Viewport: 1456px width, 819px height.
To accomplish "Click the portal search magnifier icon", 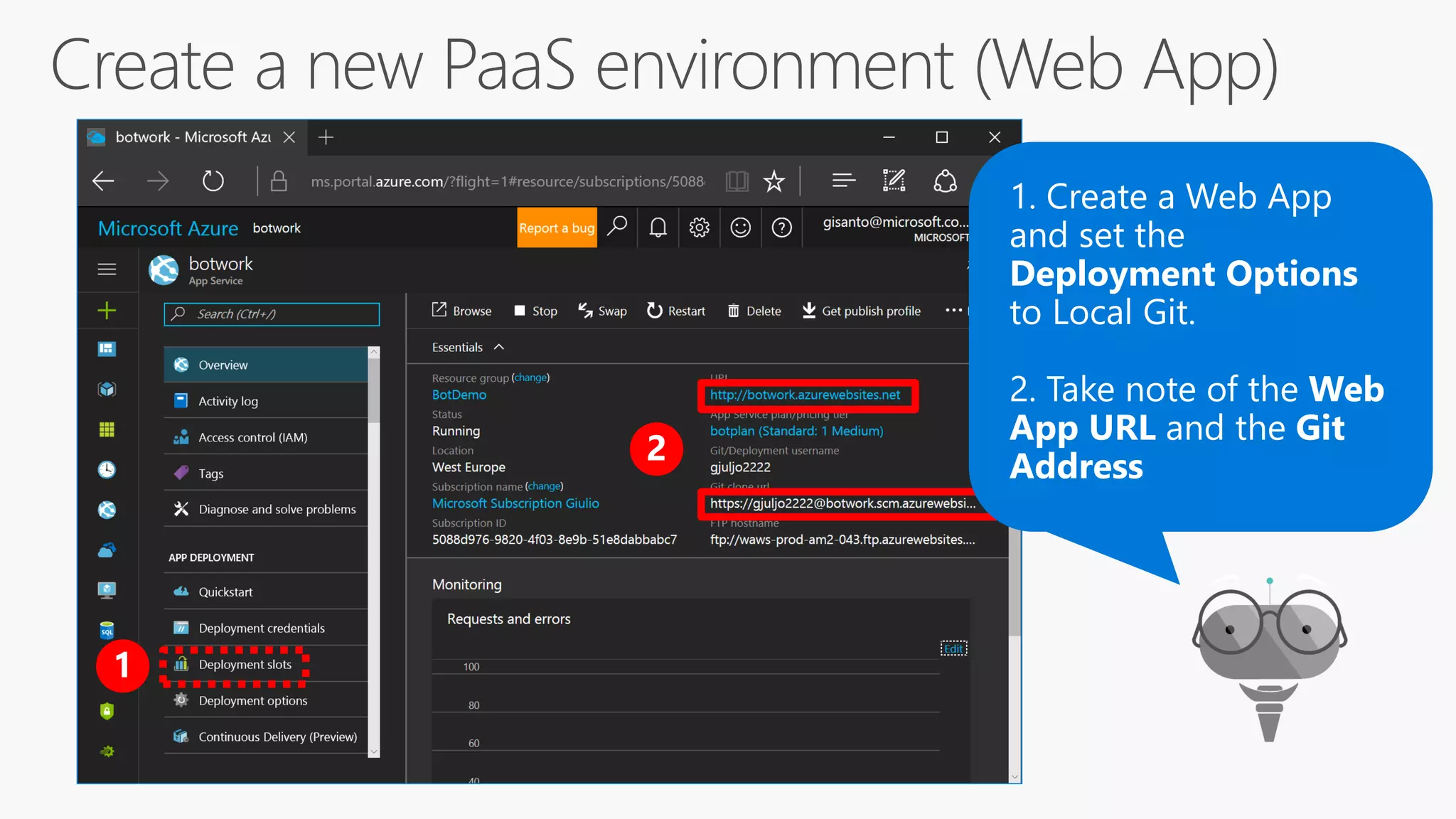I will [617, 226].
